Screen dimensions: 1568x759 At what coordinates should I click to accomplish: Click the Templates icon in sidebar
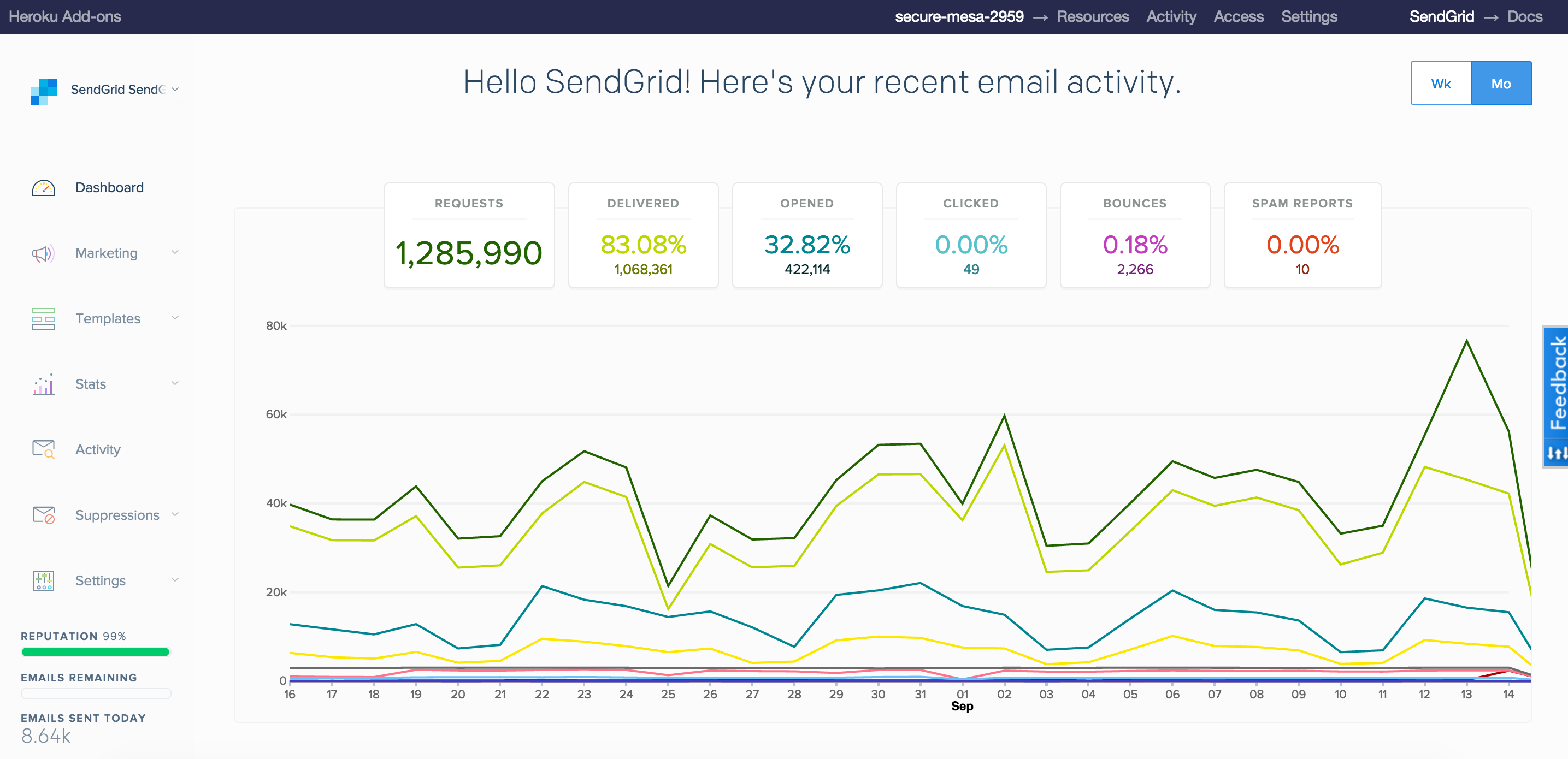(x=42, y=318)
